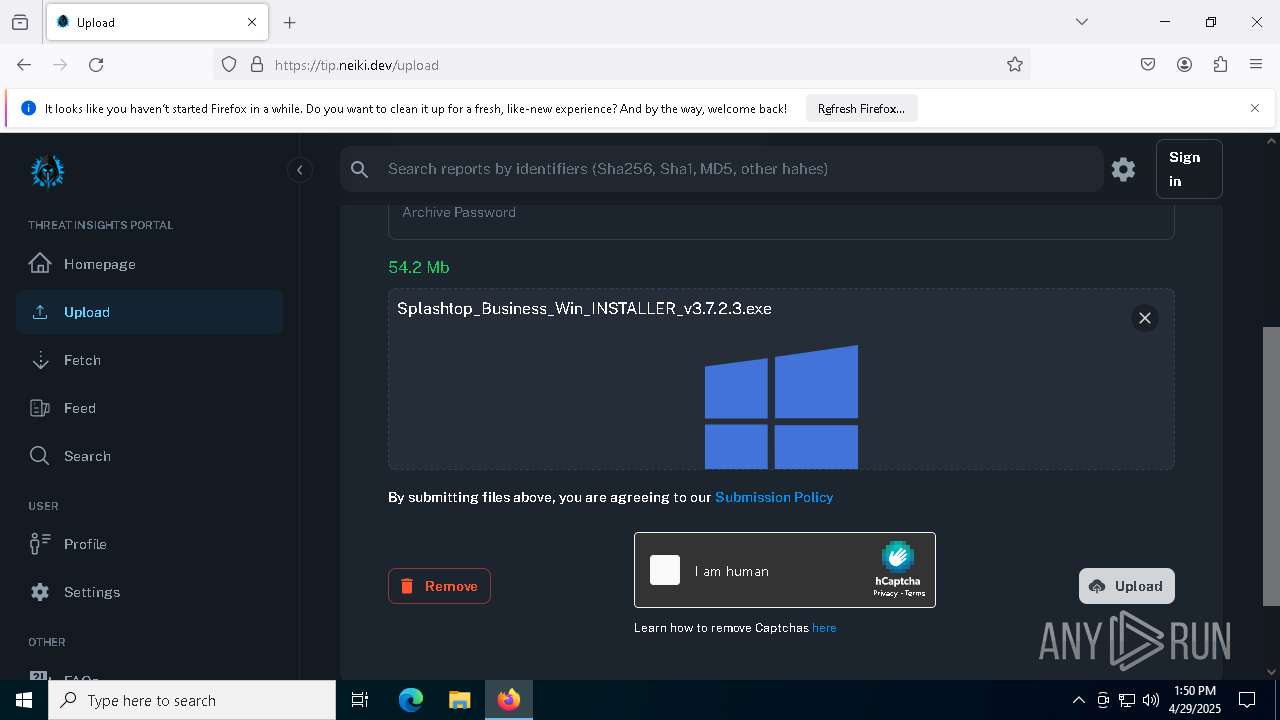Expand the list all tabs dropdown
Image resolution: width=1280 pixels, height=720 pixels.
(x=1082, y=22)
